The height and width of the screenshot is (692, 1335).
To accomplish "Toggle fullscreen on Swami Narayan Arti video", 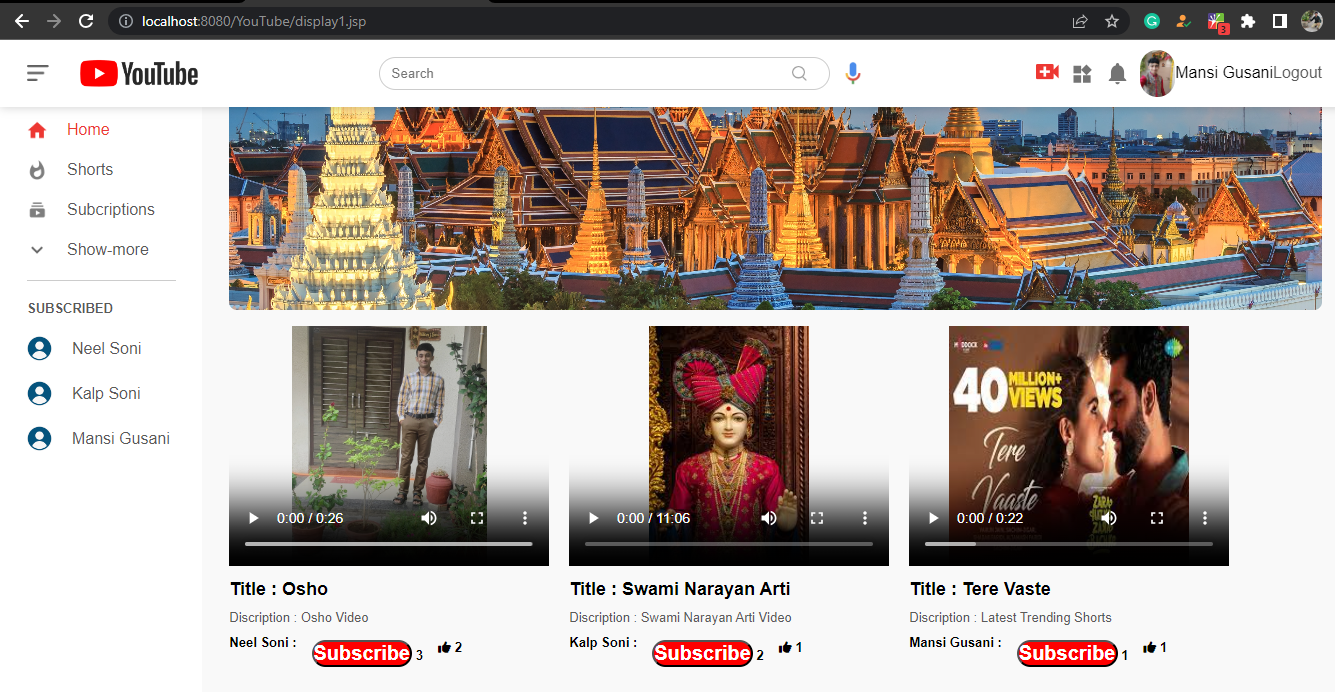I will click(x=817, y=518).
